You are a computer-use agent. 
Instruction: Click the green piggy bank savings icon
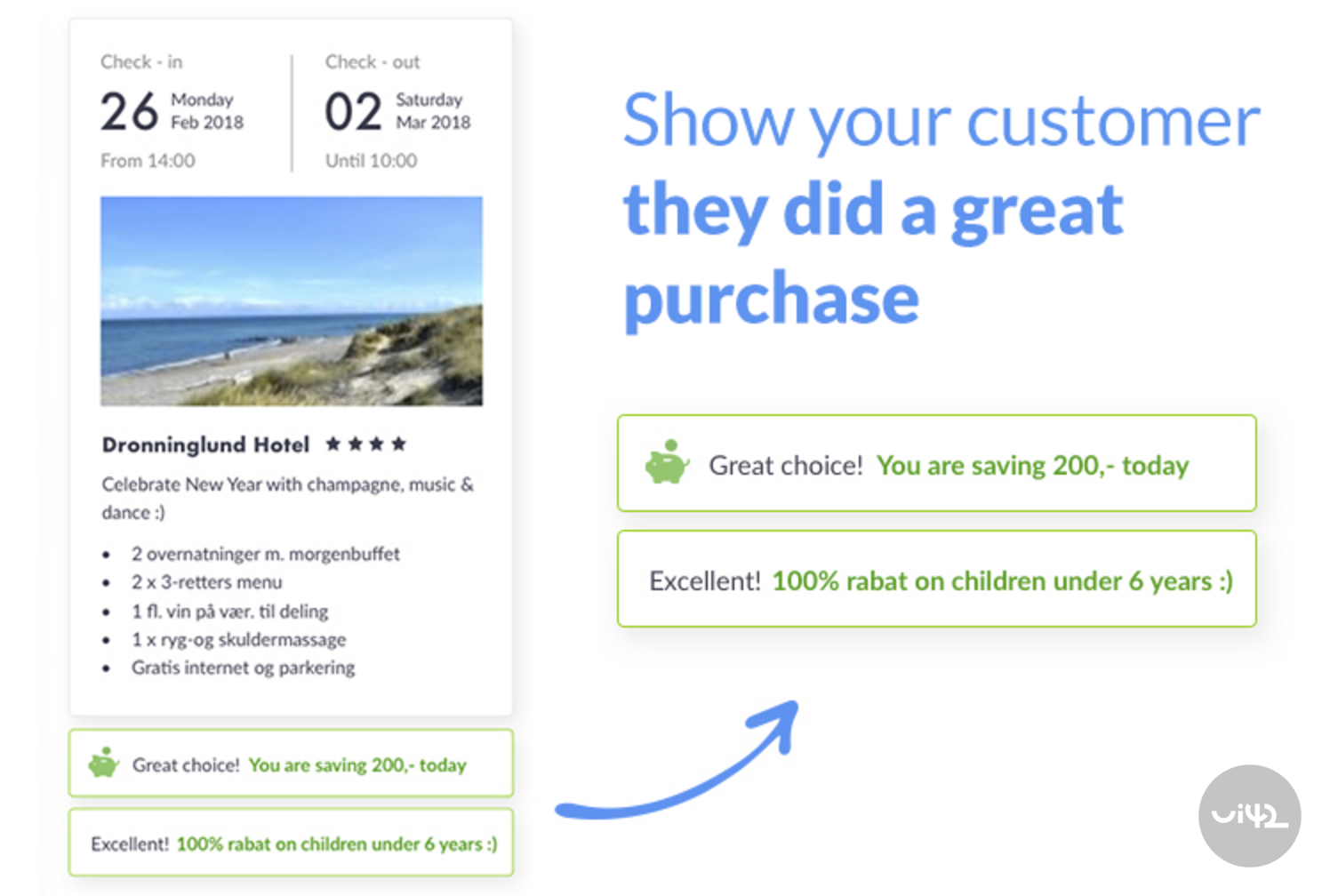click(667, 462)
